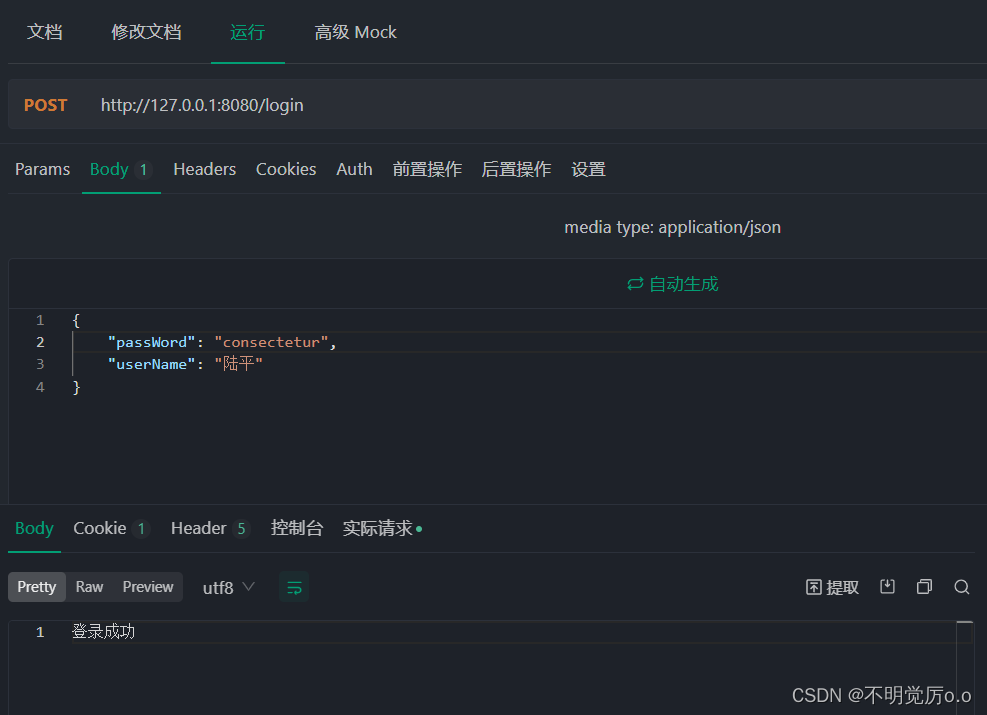
Task: Select the Auth tab
Action: (x=354, y=169)
